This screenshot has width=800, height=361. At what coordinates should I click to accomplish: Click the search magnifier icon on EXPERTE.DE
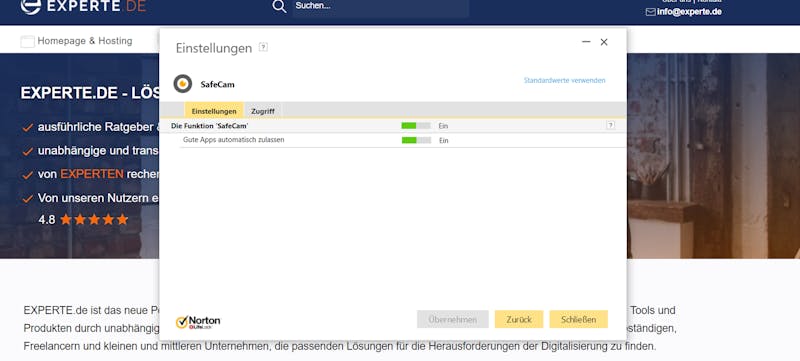pyautogui.click(x=279, y=6)
